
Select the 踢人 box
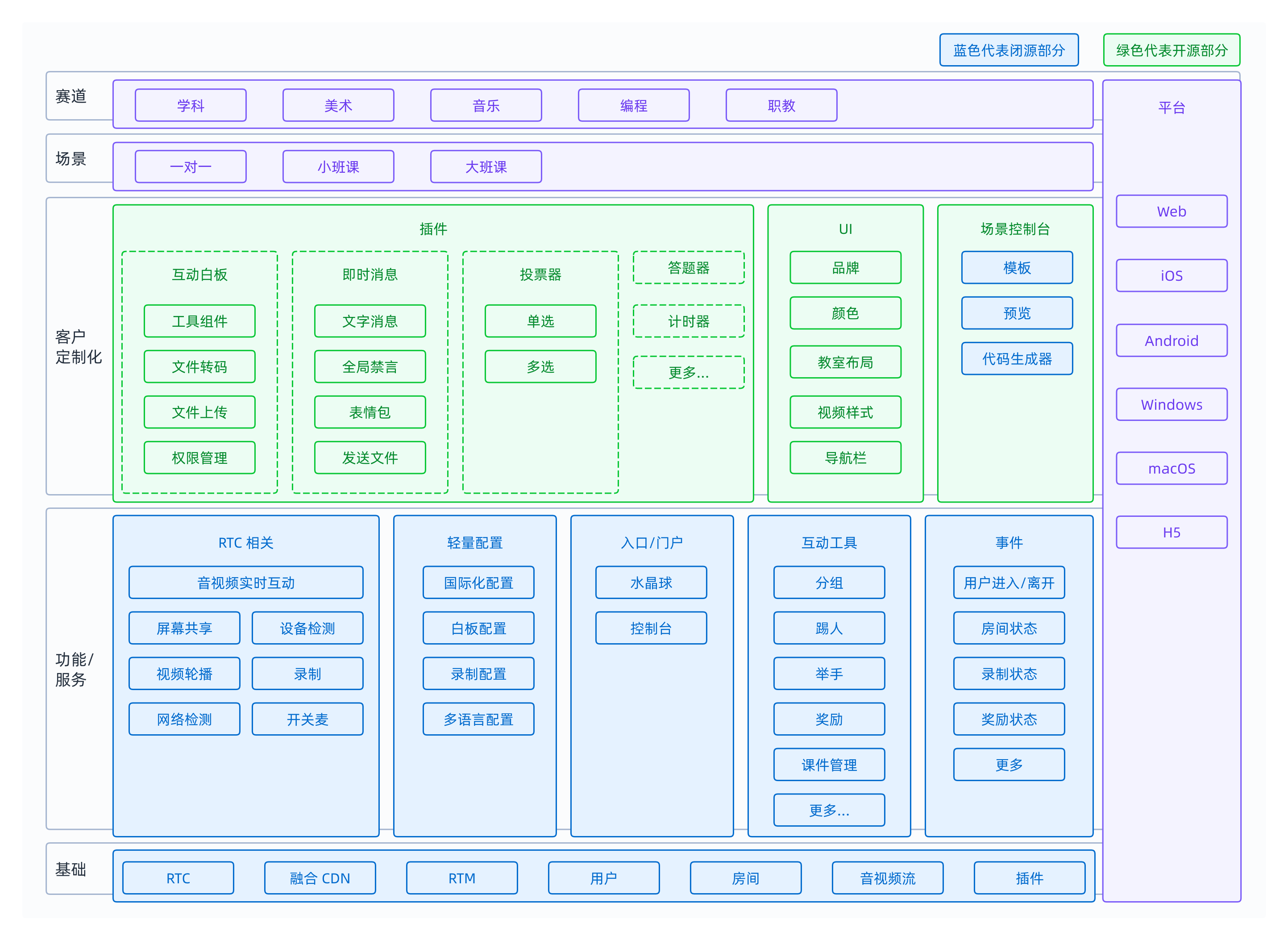830,628
